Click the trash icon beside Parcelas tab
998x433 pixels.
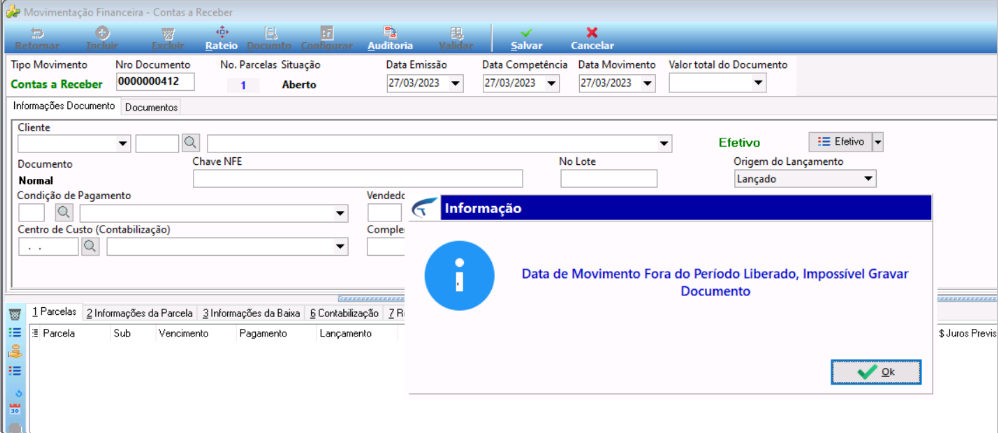click(x=15, y=314)
